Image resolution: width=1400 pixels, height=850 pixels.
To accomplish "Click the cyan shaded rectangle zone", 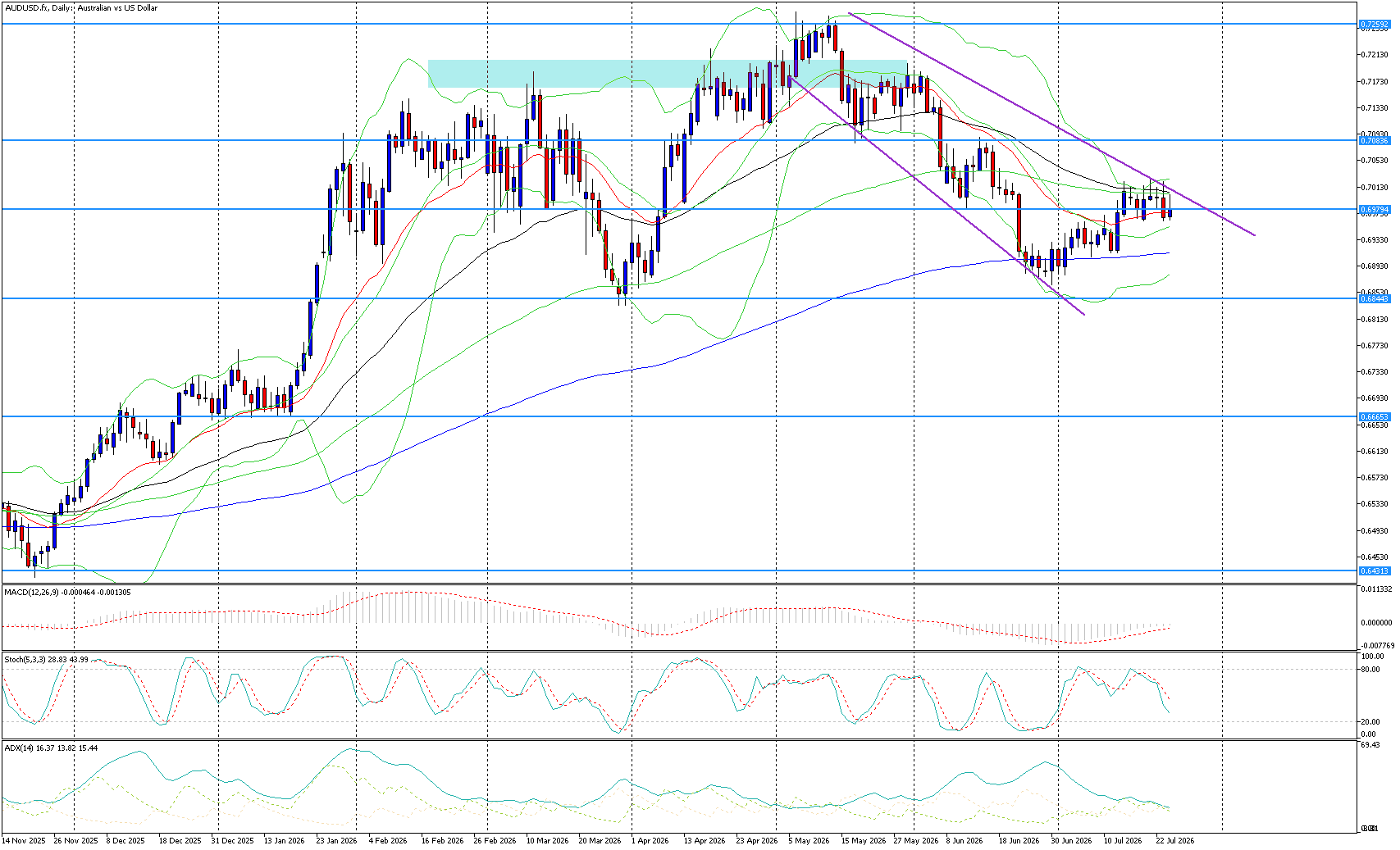I will (x=667, y=74).
